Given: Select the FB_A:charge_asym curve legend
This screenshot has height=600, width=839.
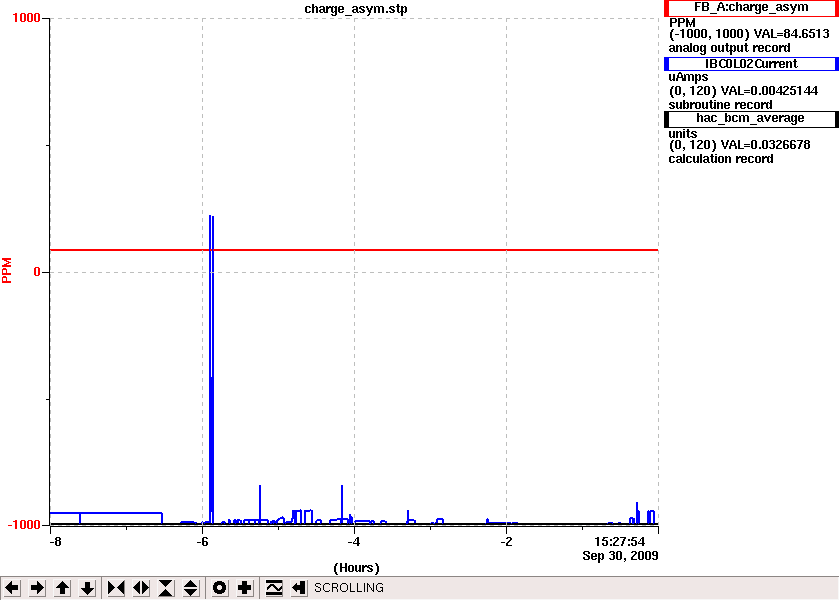Looking at the screenshot, I should (x=751, y=8).
